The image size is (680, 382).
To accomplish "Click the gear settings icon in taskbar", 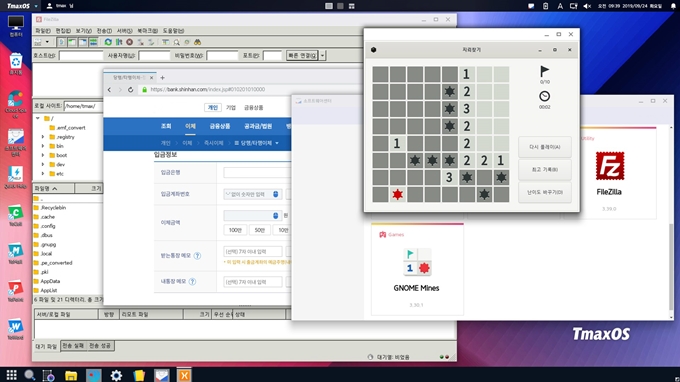I will (116, 375).
